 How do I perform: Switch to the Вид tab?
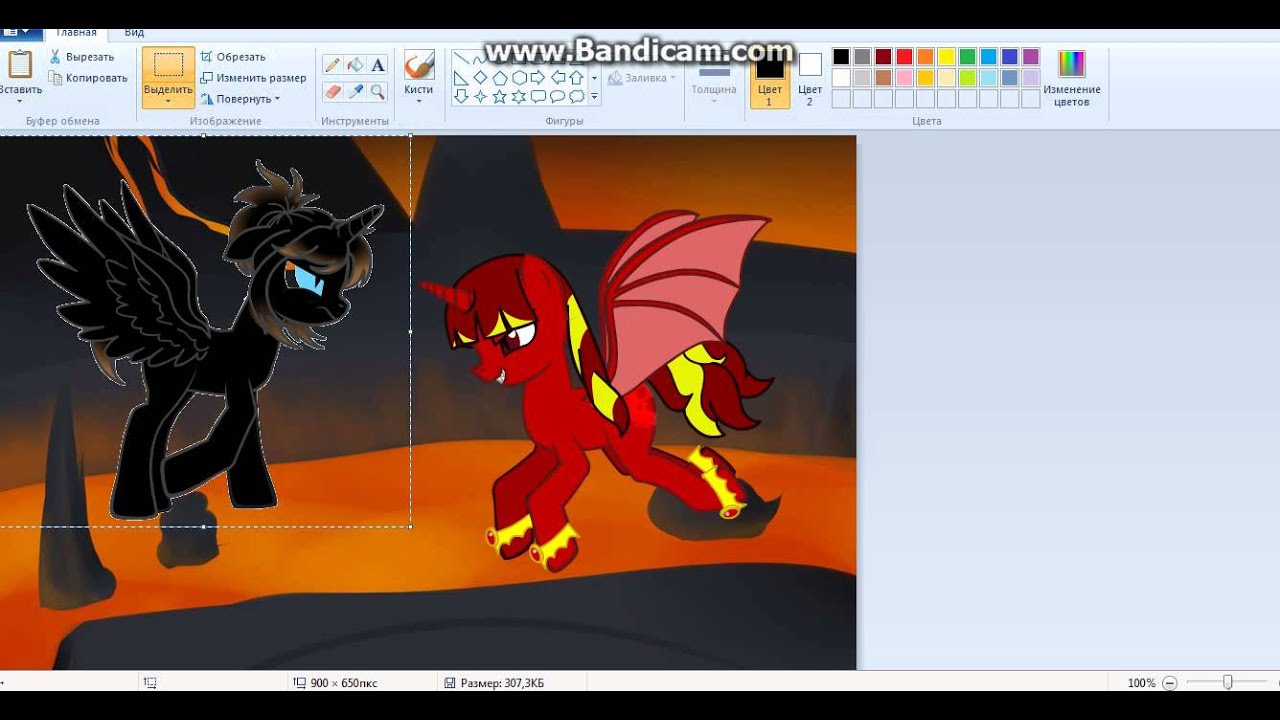(134, 33)
